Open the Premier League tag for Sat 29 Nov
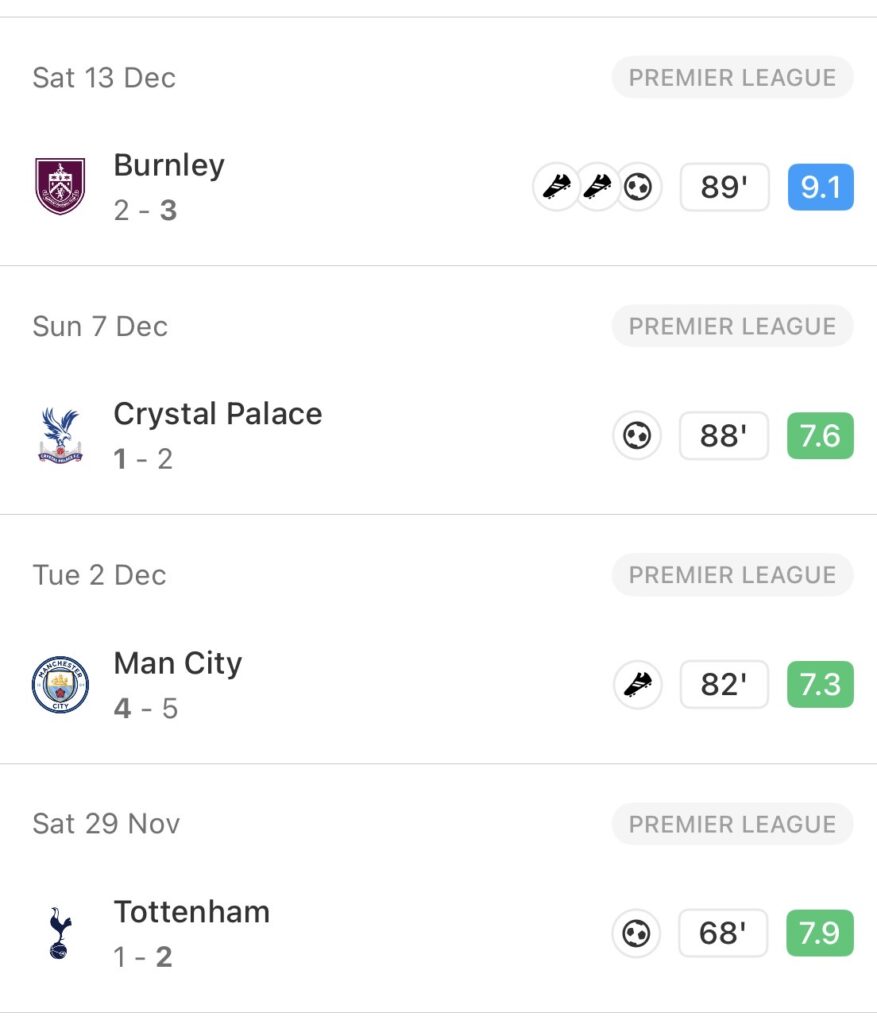The height and width of the screenshot is (1024, 877). [x=732, y=824]
